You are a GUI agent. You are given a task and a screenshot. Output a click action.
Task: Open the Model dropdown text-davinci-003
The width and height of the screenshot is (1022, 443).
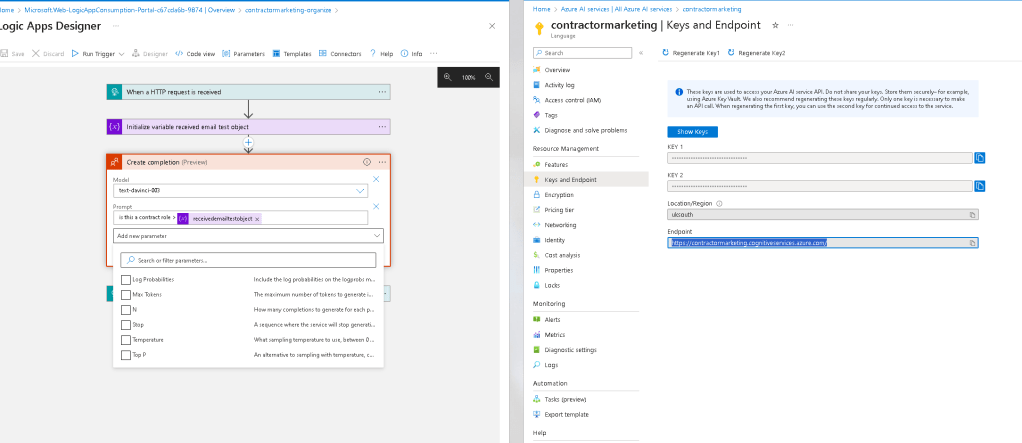click(x=241, y=191)
